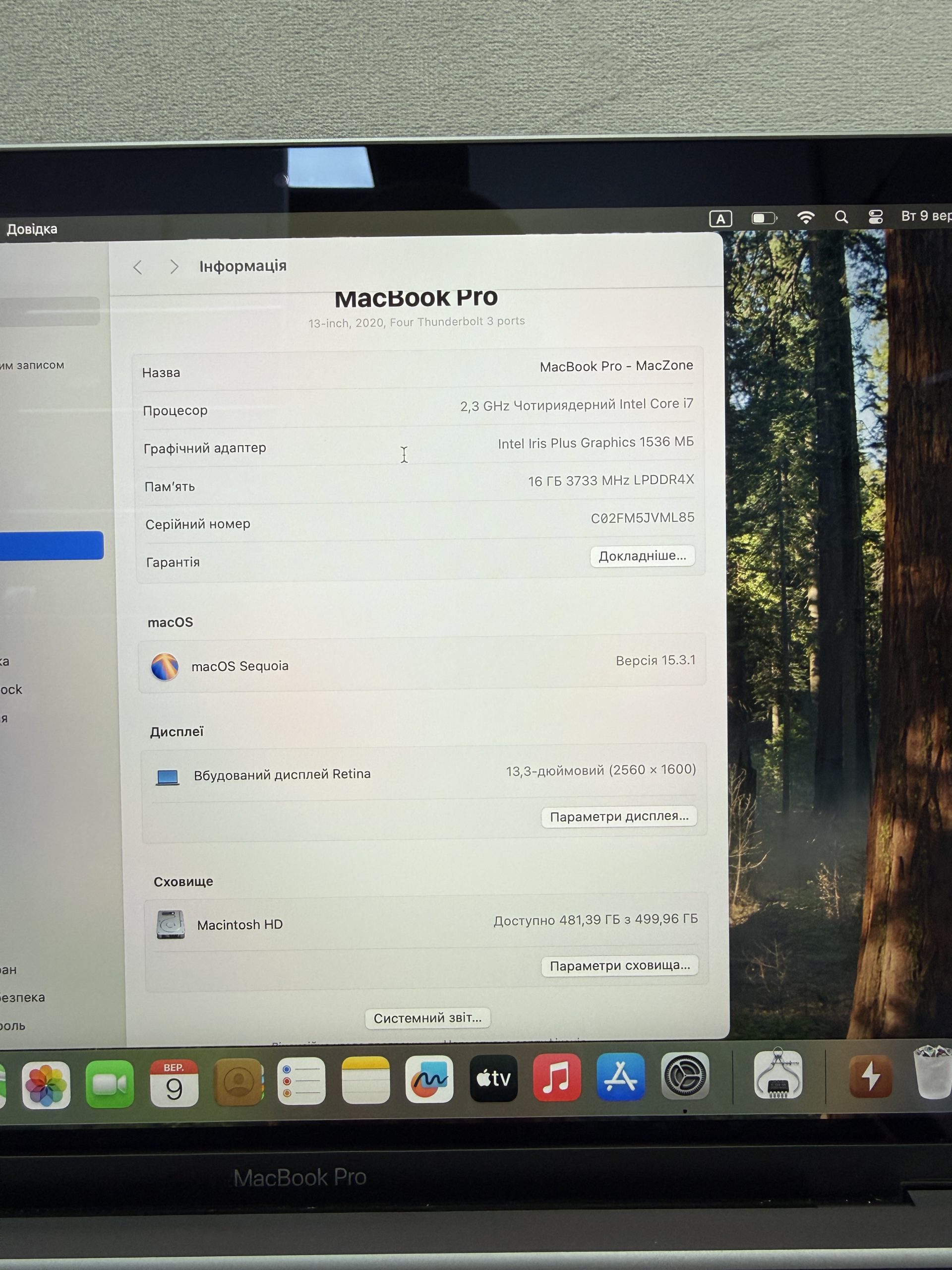Click the keyboard input source A icon
The width and height of the screenshot is (952, 1270).
tap(721, 218)
